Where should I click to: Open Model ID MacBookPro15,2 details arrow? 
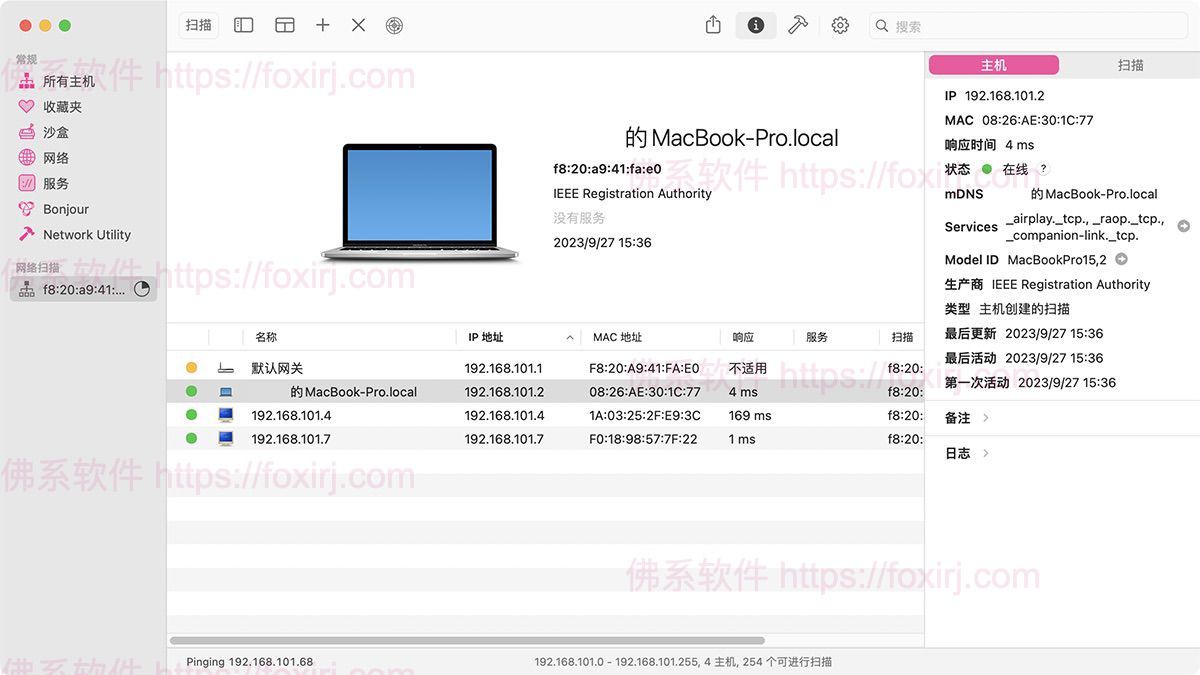click(x=1120, y=258)
